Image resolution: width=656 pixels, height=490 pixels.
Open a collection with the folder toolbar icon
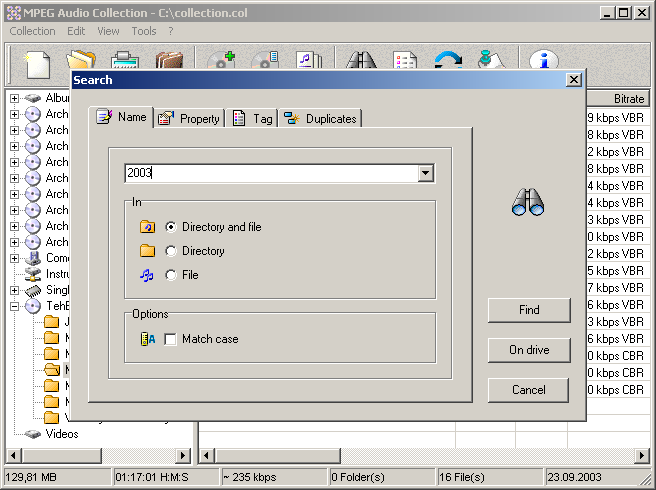(81, 60)
